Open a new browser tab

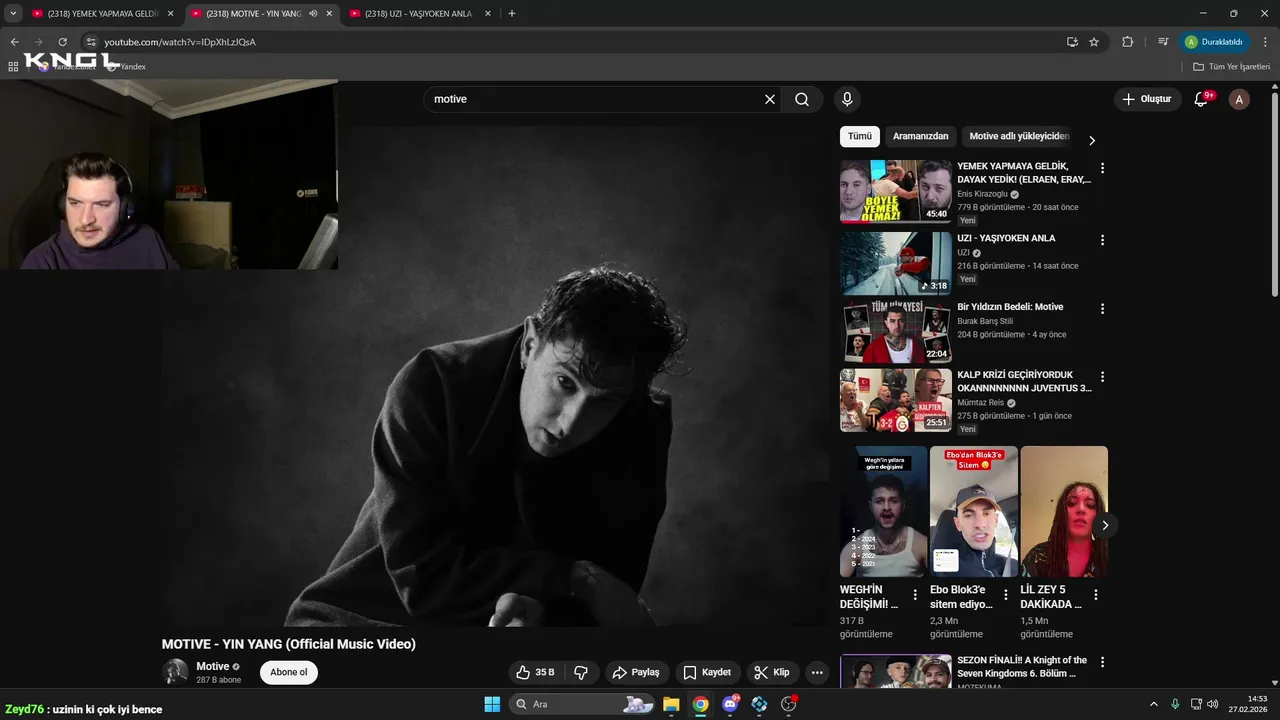(x=512, y=14)
